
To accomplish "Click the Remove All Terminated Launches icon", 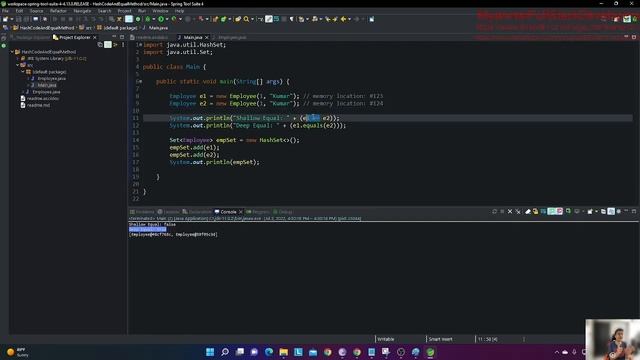I will pyautogui.click(x=518, y=211).
